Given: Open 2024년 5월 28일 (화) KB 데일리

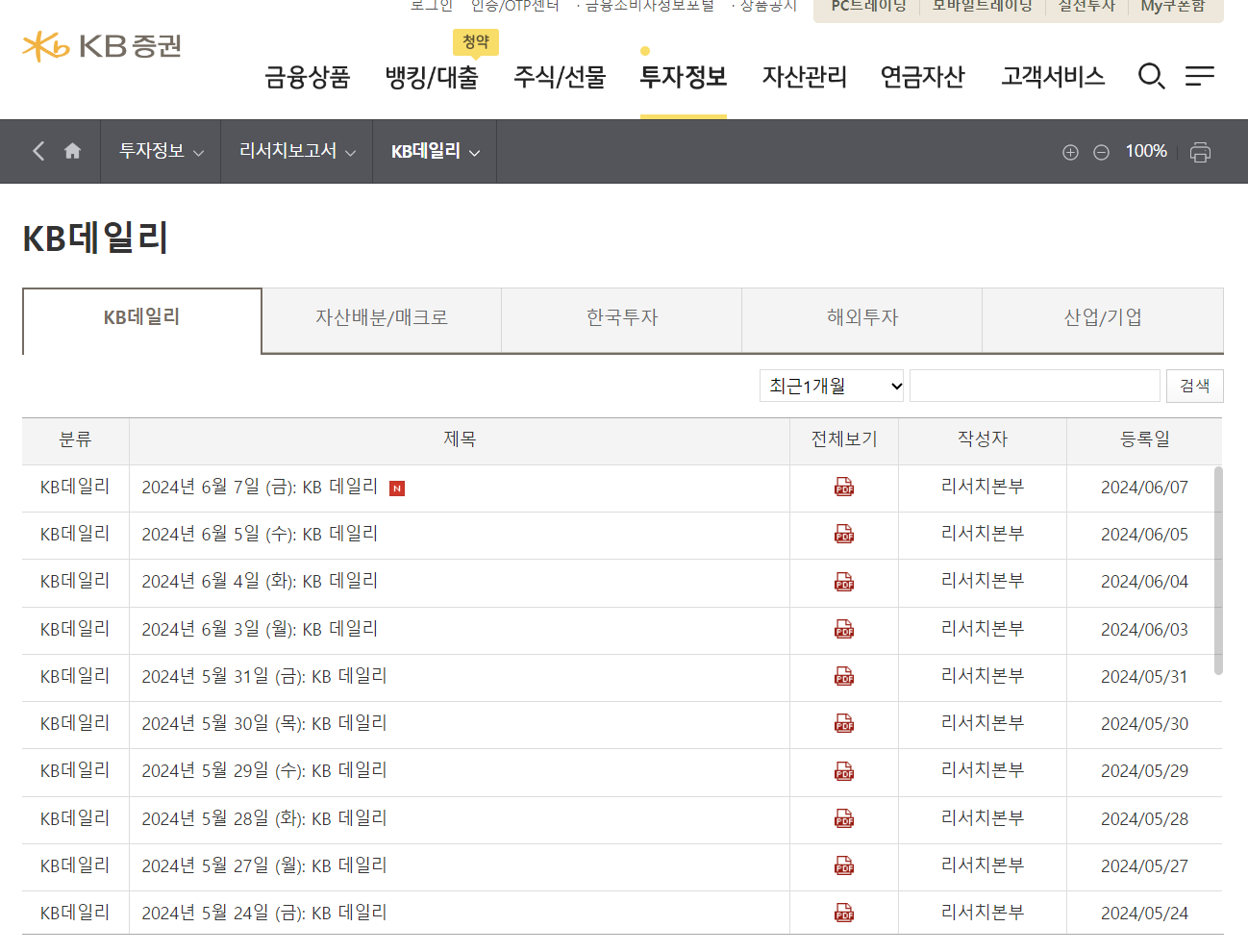Looking at the screenshot, I should [x=264, y=818].
